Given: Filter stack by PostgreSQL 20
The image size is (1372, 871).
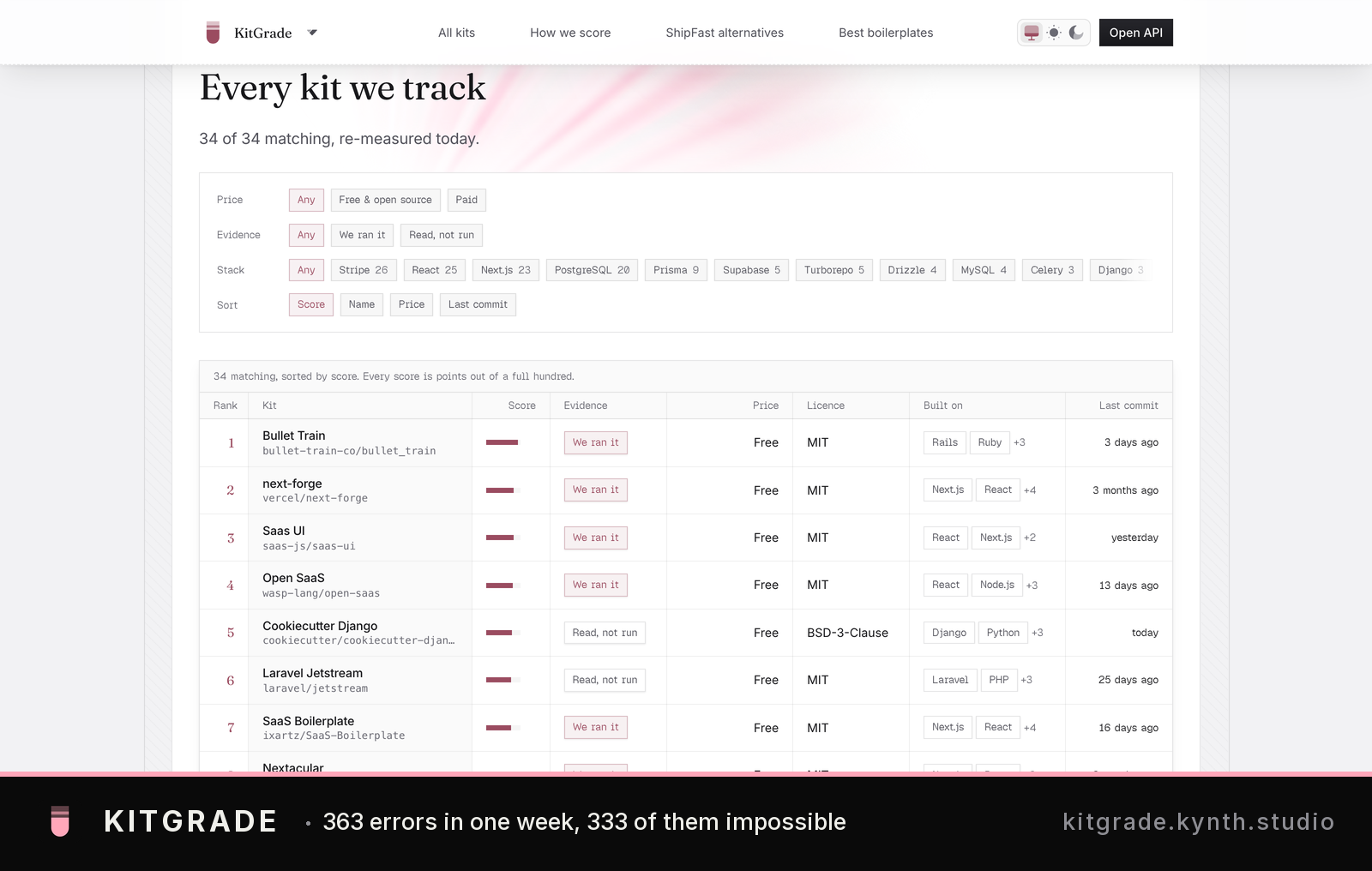Looking at the screenshot, I should click(x=592, y=270).
